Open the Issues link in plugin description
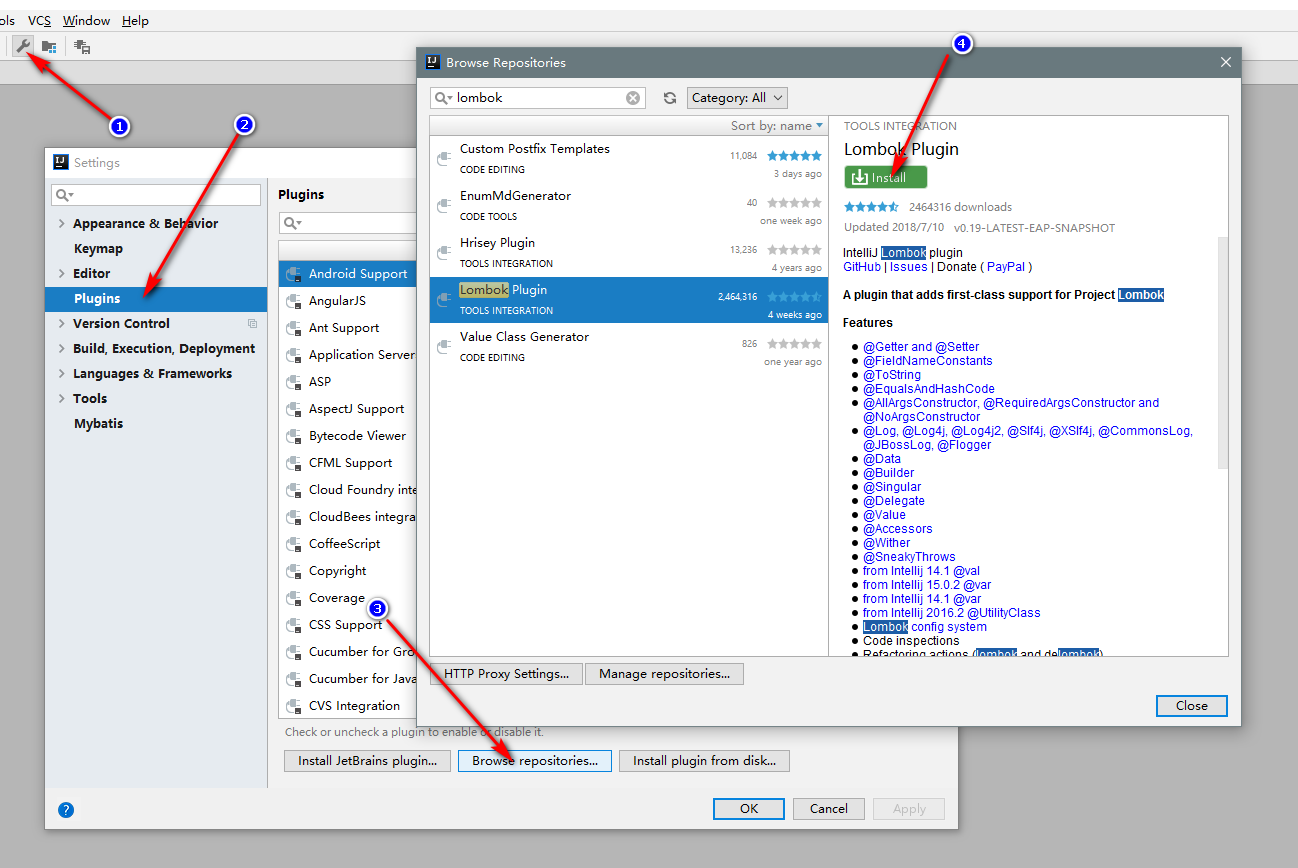 tap(909, 267)
